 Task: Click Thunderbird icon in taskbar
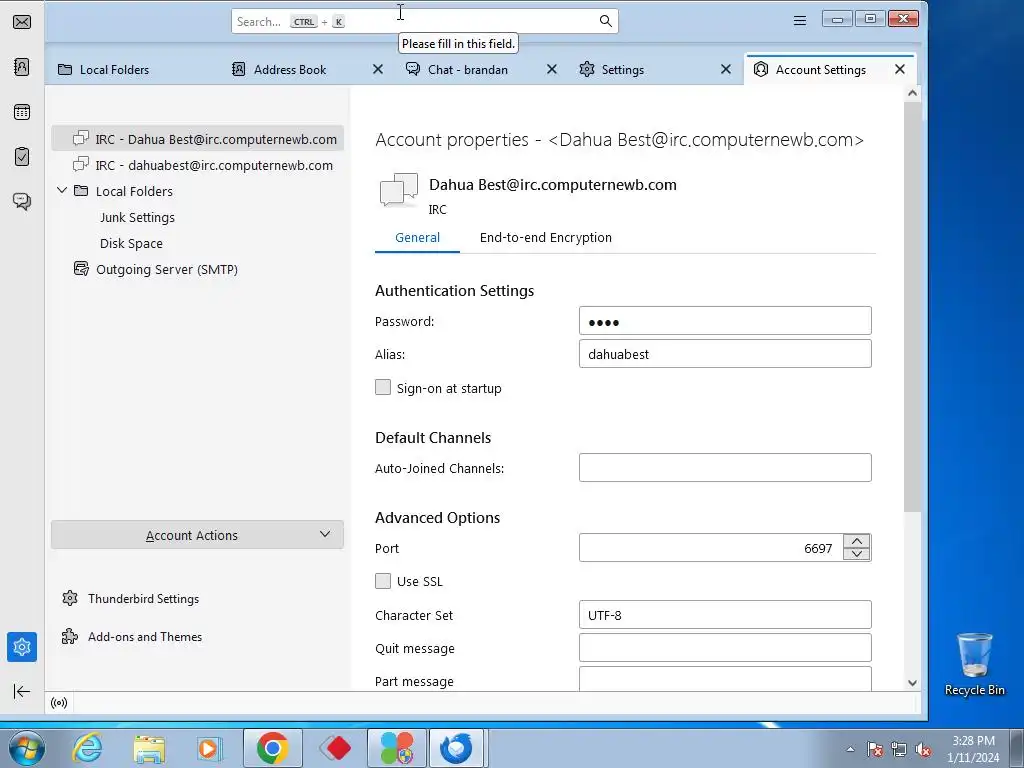click(x=456, y=748)
